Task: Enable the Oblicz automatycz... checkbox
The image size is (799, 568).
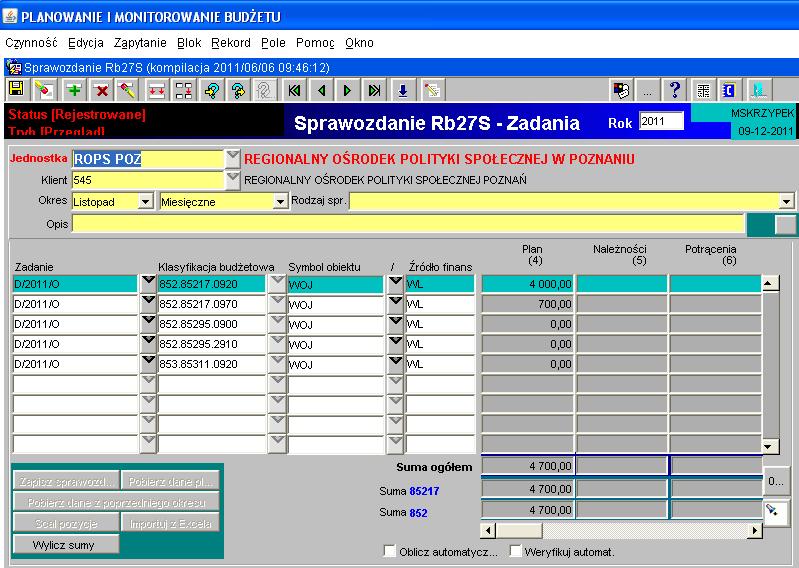Action: point(389,551)
